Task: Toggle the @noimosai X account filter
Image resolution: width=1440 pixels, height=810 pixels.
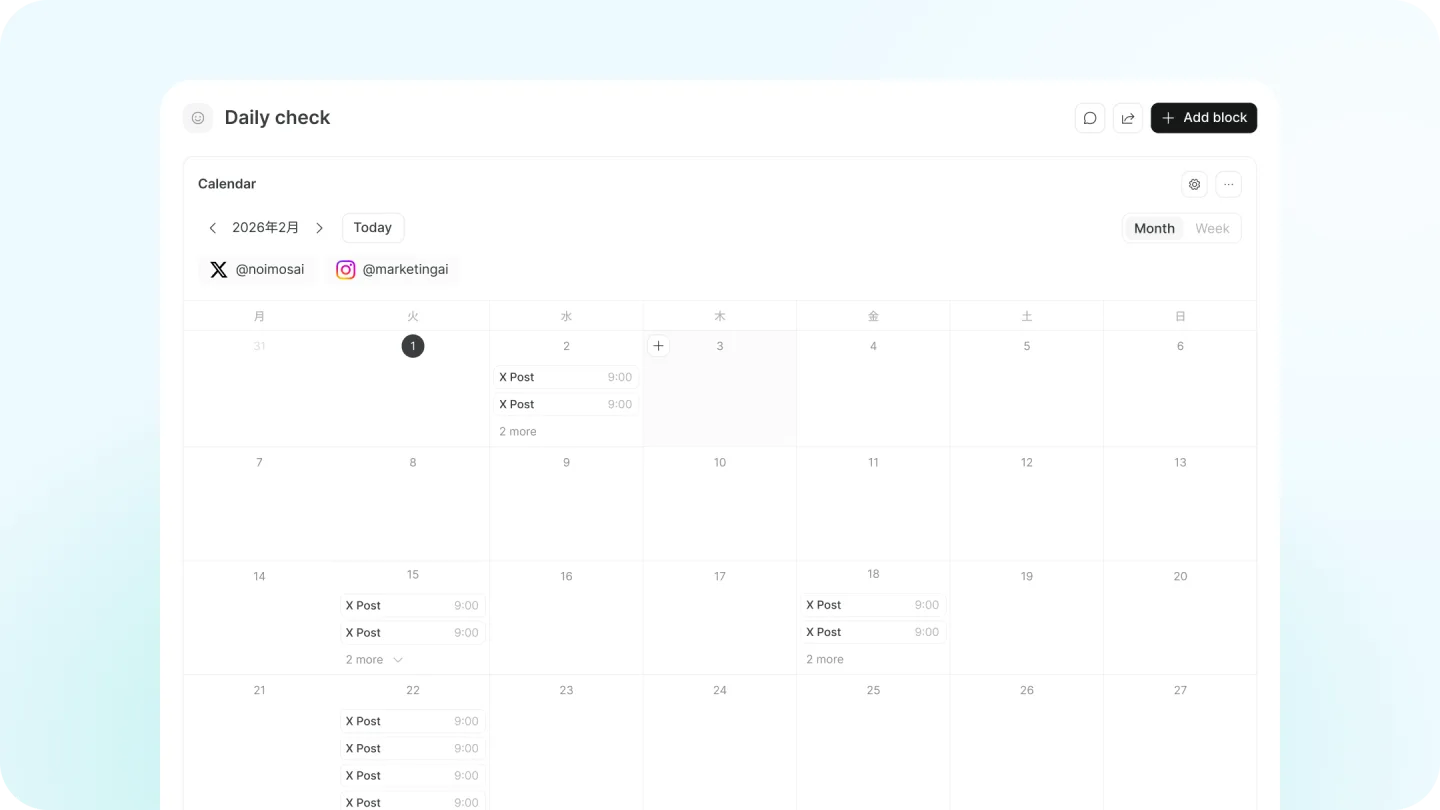Action: click(x=257, y=270)
